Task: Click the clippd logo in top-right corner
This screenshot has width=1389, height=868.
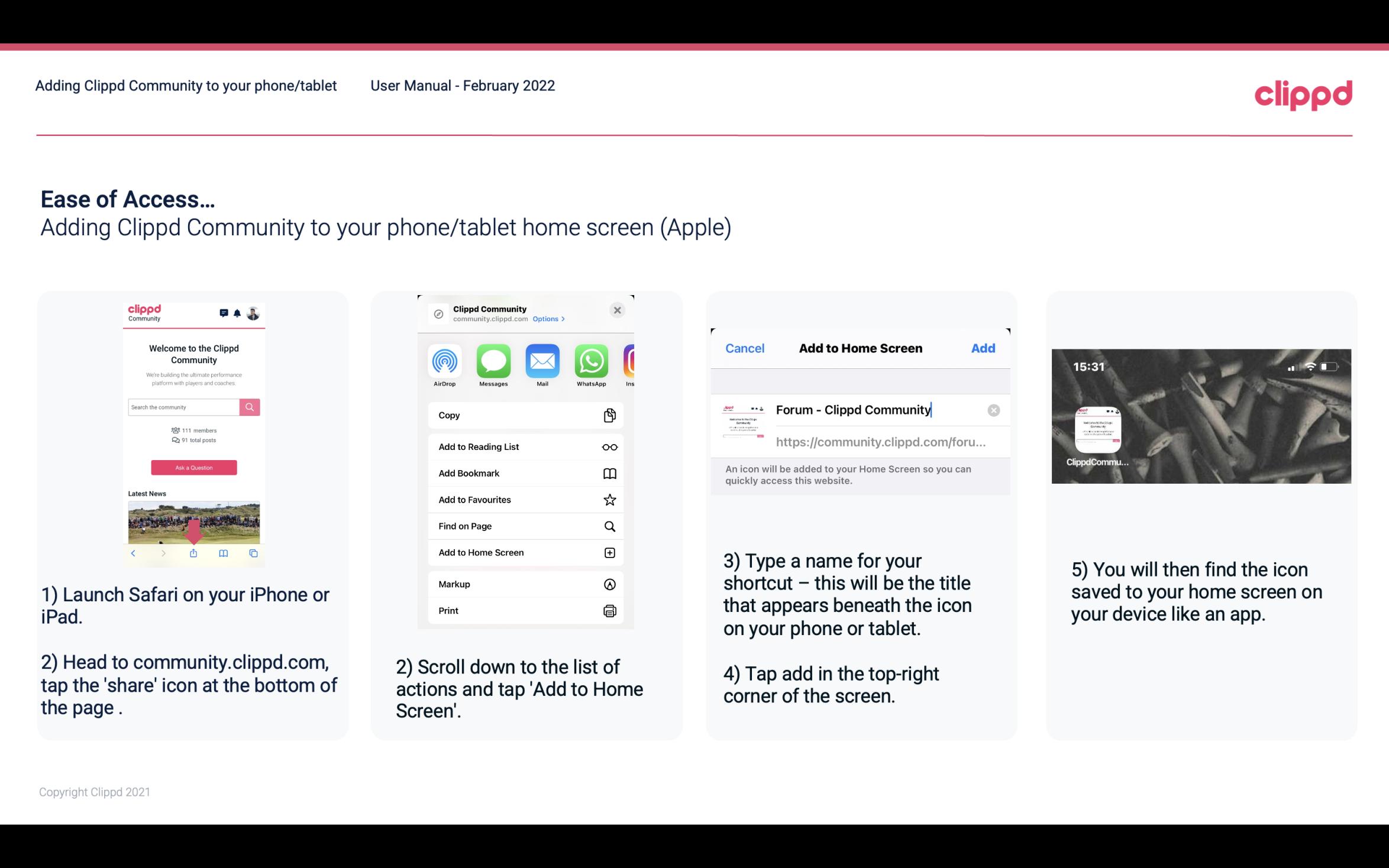Action: click(1303, 93)
